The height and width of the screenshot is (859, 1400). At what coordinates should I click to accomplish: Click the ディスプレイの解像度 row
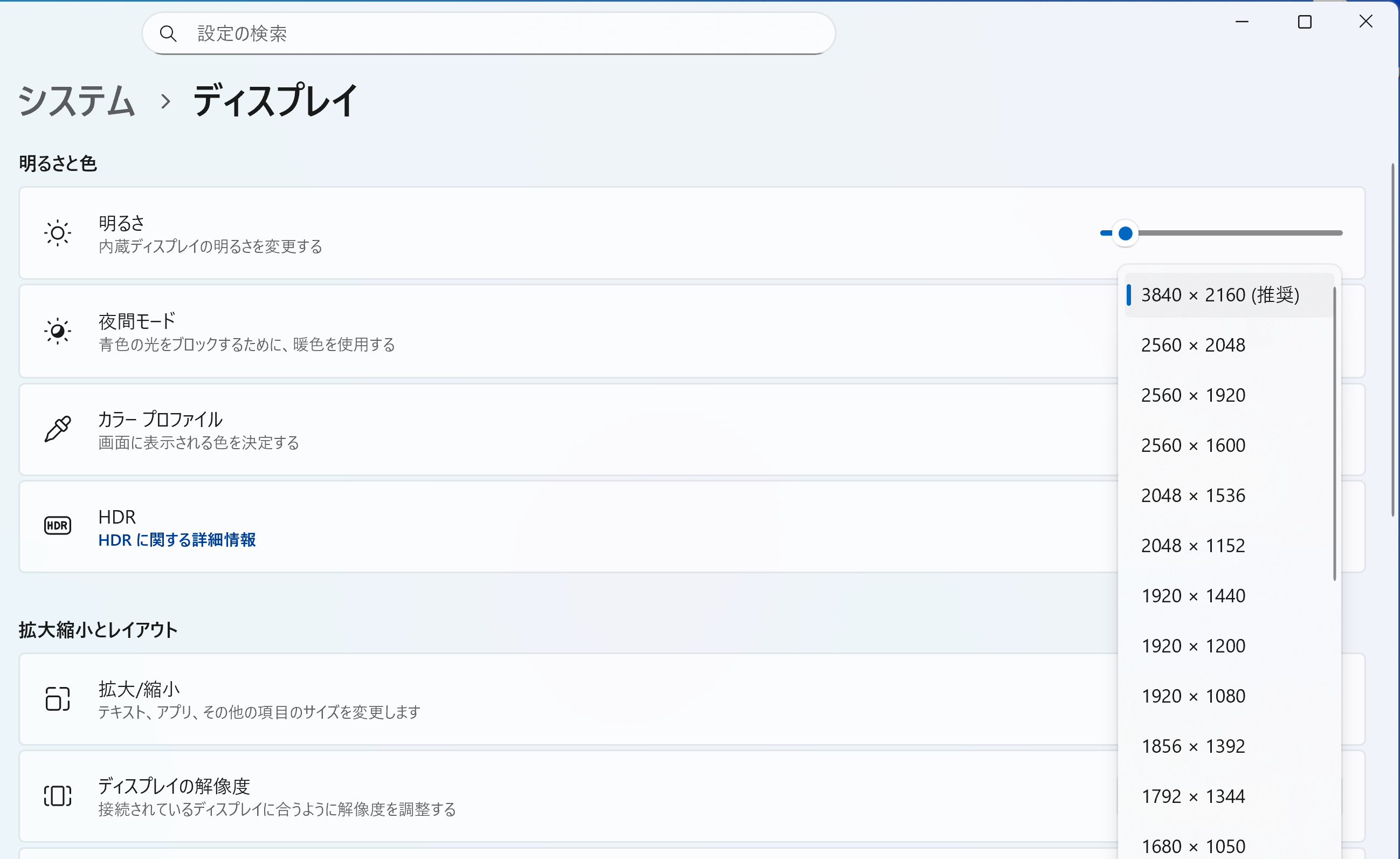click(692, 796)
